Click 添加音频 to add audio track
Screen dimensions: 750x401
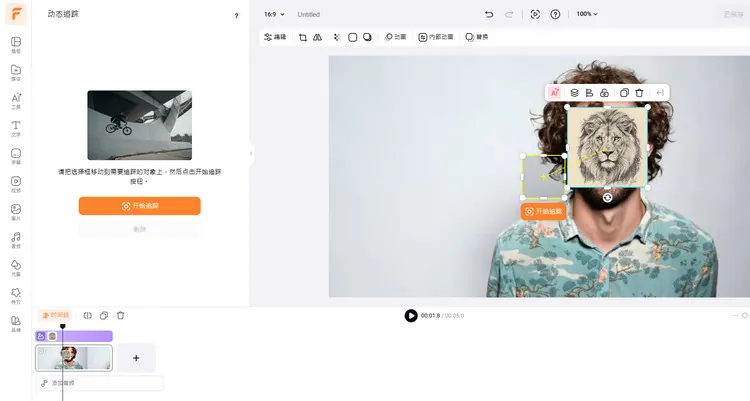63,383
